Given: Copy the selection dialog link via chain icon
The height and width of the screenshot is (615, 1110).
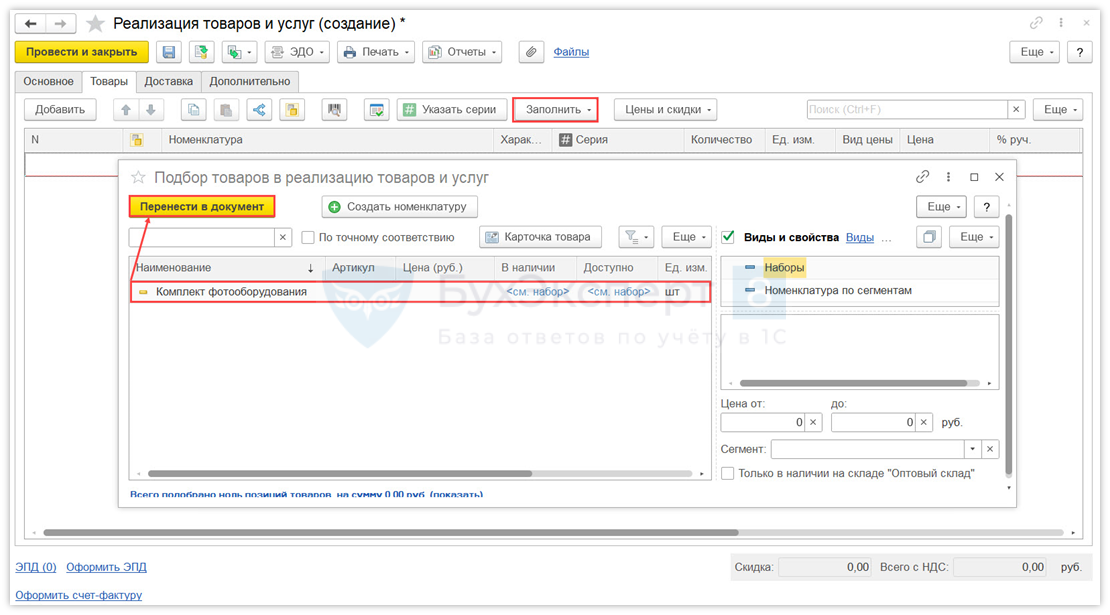Looking at the screenshot, I should click(x=922, y=176).
